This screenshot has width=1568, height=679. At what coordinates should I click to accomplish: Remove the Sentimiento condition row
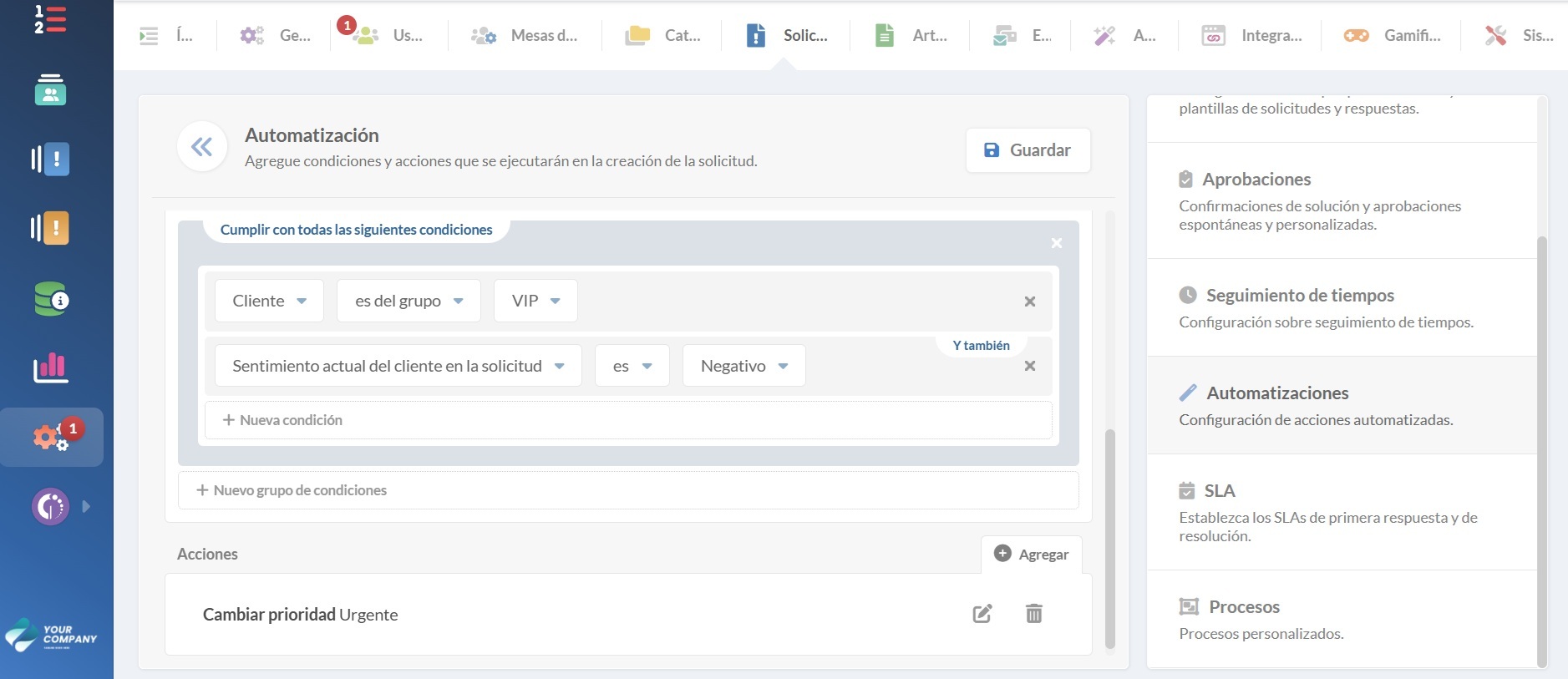[1029, 366]
